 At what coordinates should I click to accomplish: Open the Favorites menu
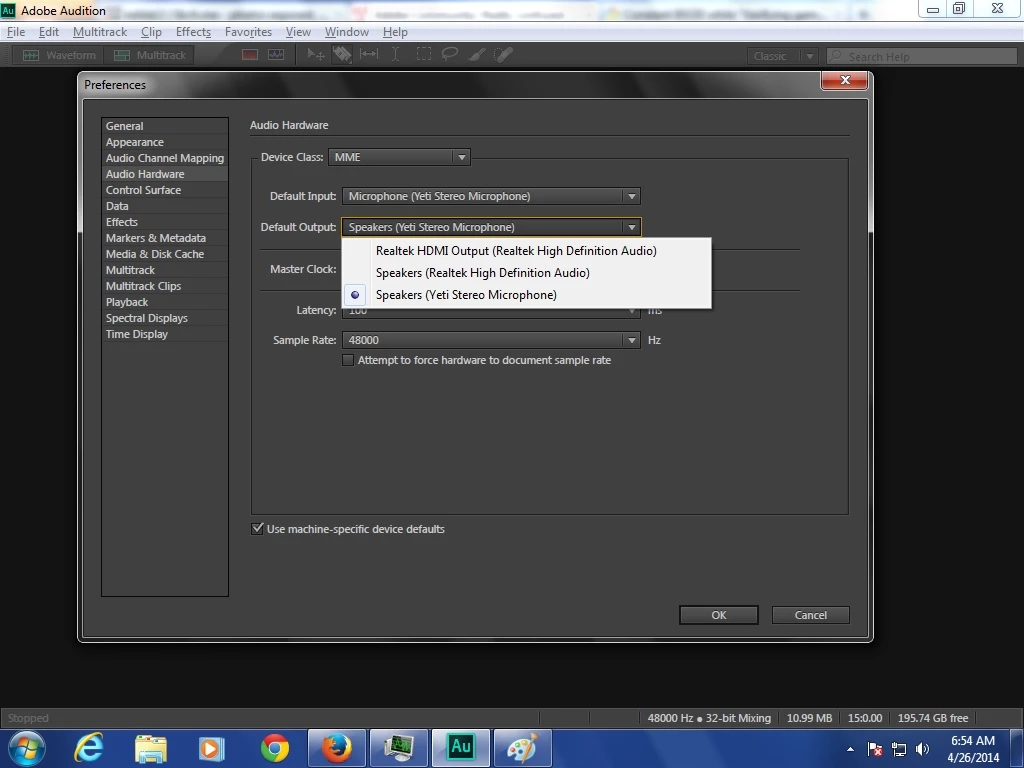pyautogui.click(x=248, y=32)
